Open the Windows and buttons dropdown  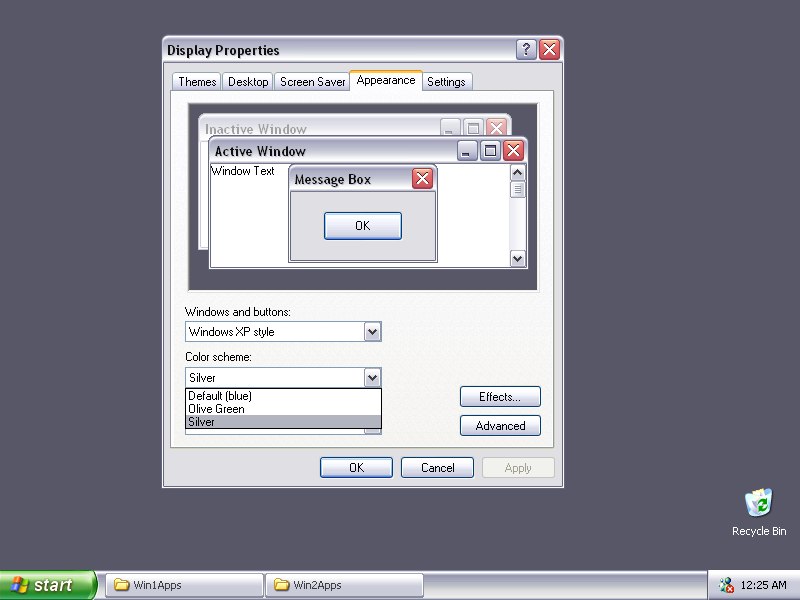coord(371,331)
